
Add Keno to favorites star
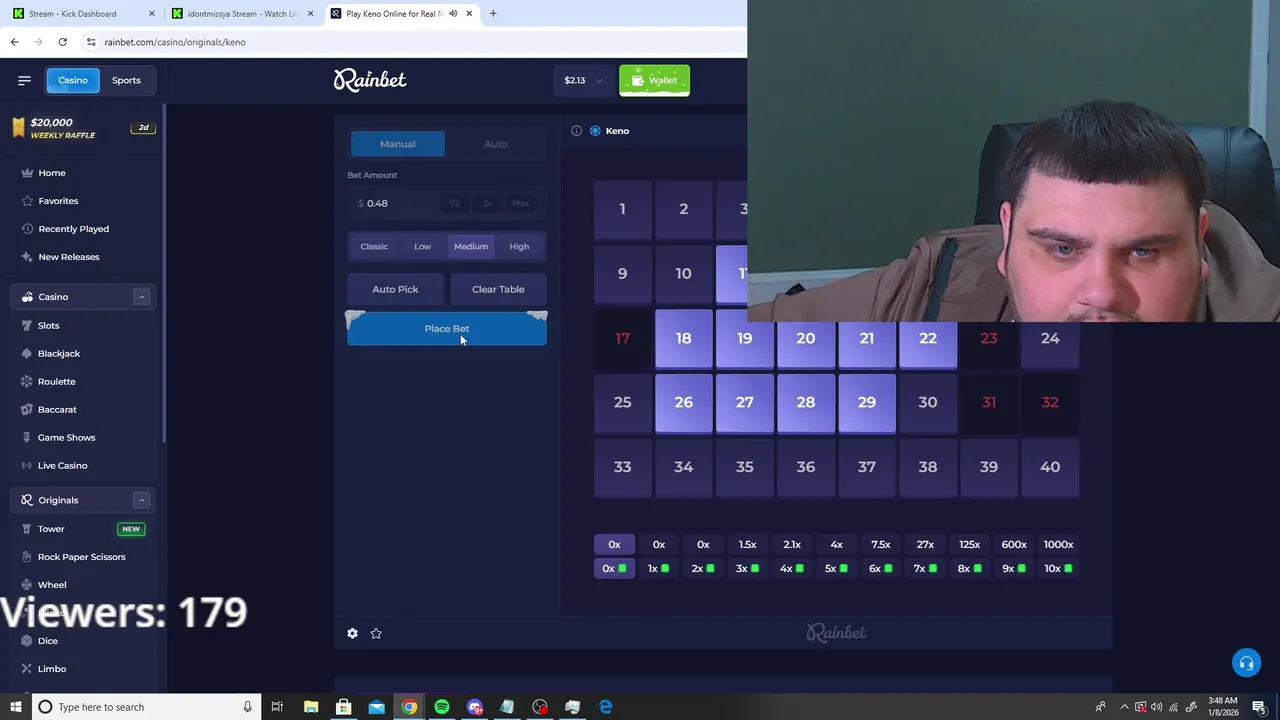pos(376,633)
